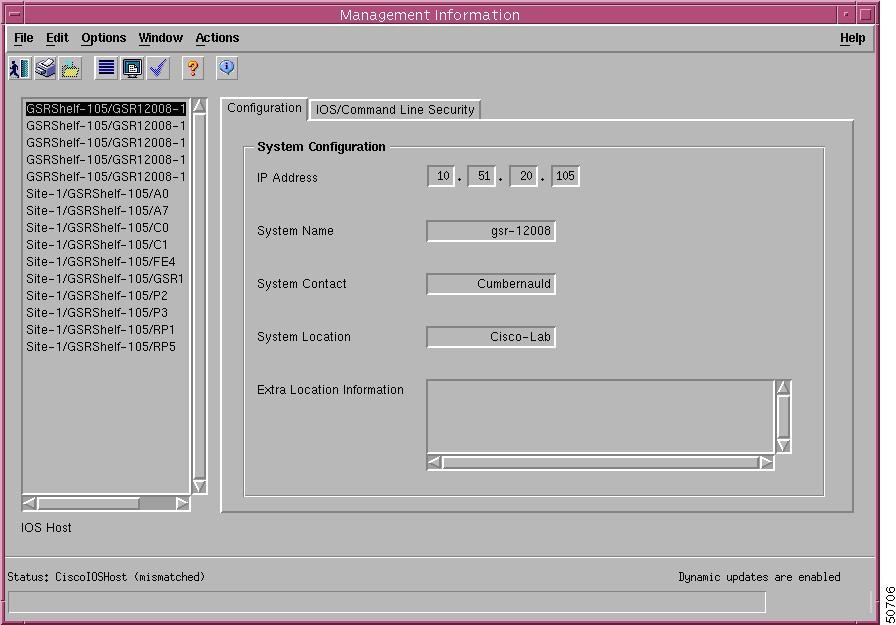896x625 pixels.
Task: Click the Extra Location Information scroll down arrow
Action: (783, 446)
